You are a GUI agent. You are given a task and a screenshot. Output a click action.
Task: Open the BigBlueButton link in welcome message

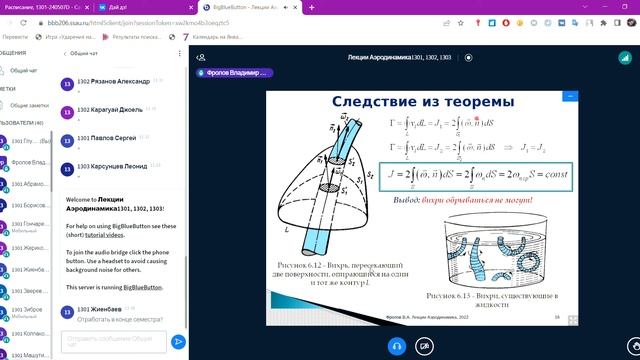[x=142, y=287]
